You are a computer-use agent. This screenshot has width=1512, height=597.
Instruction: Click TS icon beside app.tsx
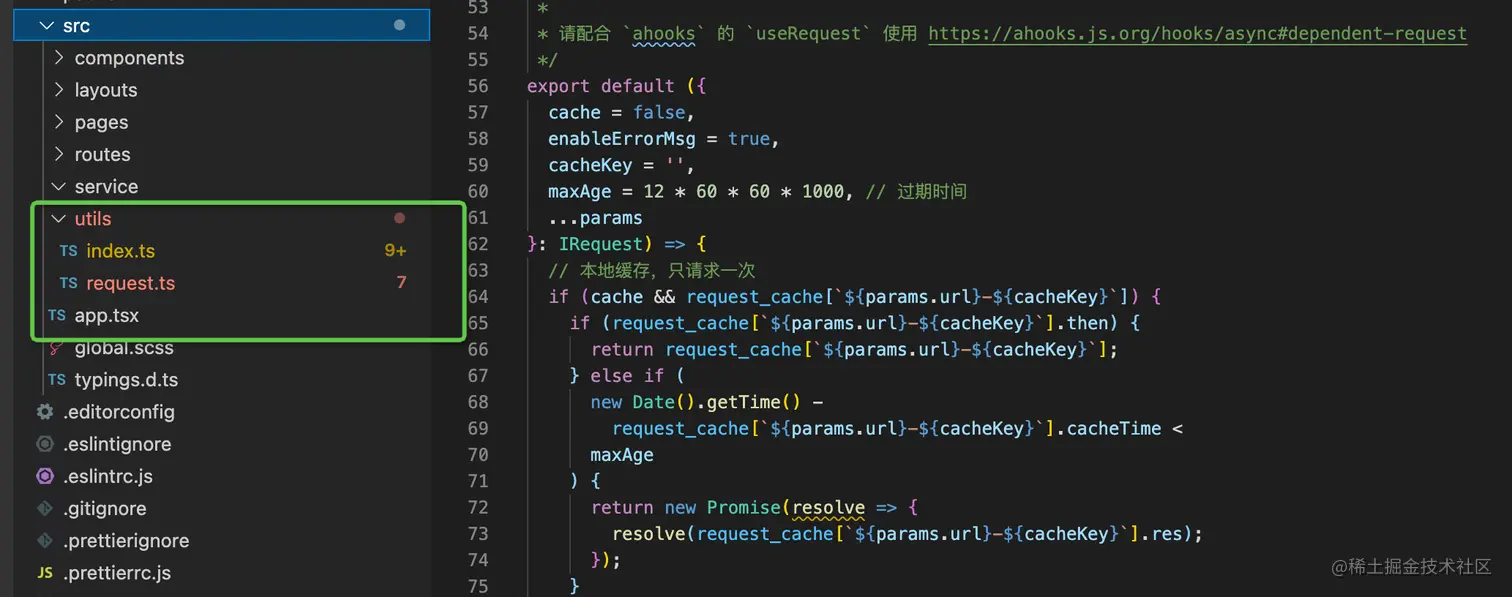[57, 315]
